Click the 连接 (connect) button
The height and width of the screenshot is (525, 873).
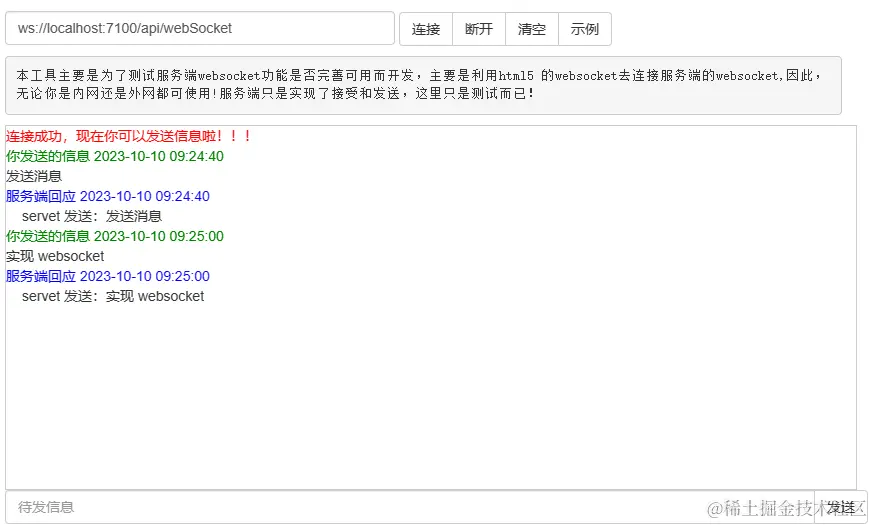[426, 29]
